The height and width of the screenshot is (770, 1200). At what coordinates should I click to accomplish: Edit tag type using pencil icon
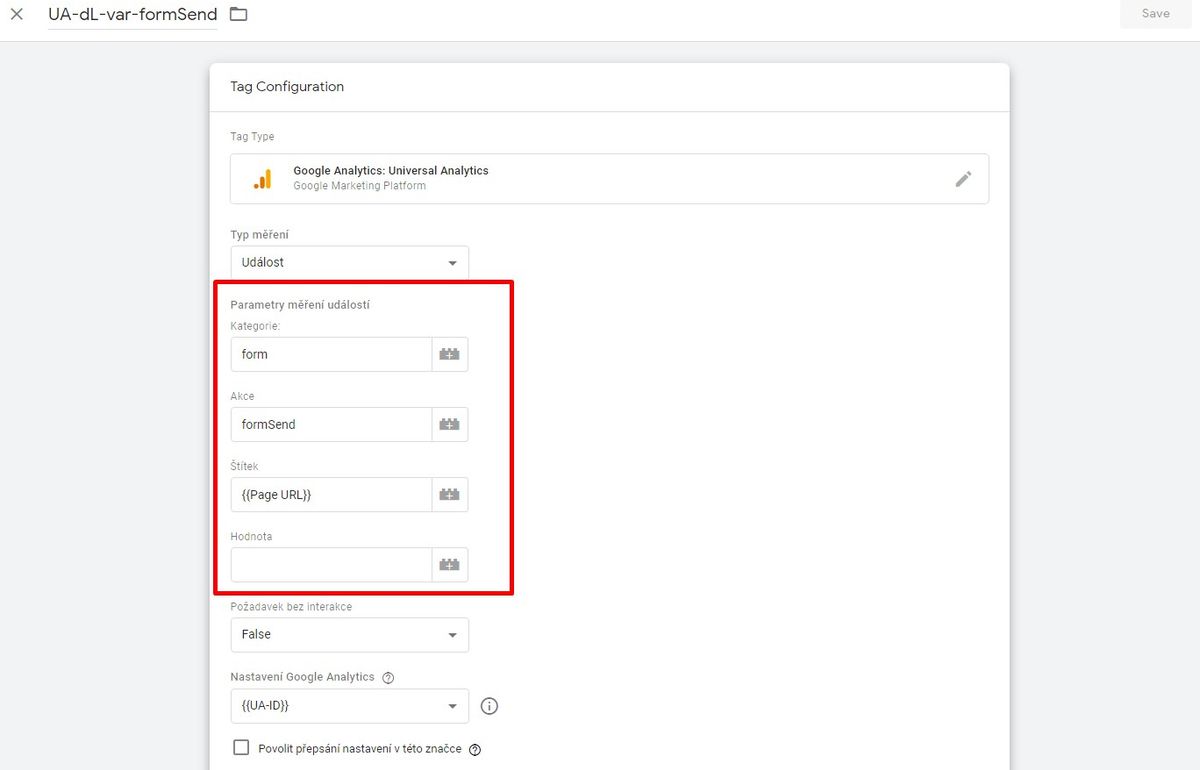[x=963, y=178]
